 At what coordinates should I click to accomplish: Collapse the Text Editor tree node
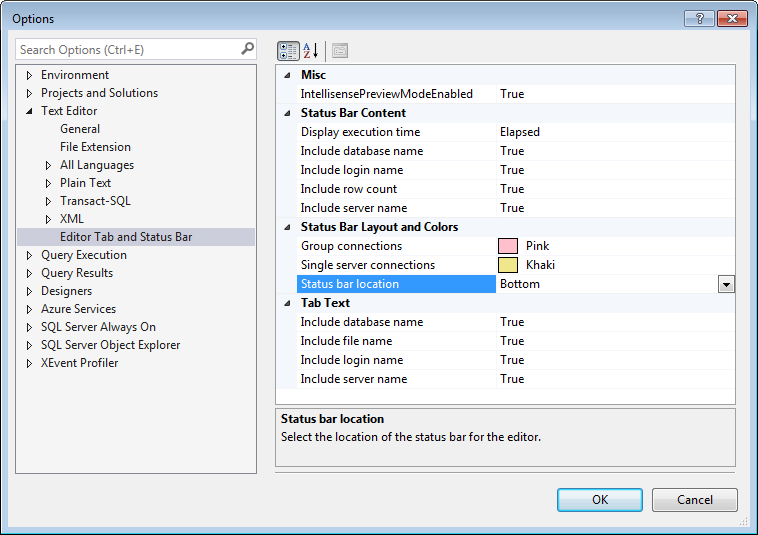[30, 111]
